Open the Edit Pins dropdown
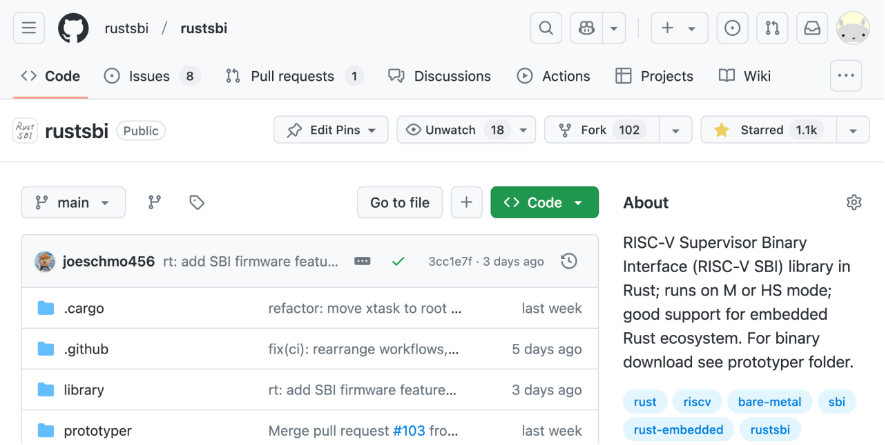Image resolution: width=885 pixels, height=445 pixels. coord(331,130)
